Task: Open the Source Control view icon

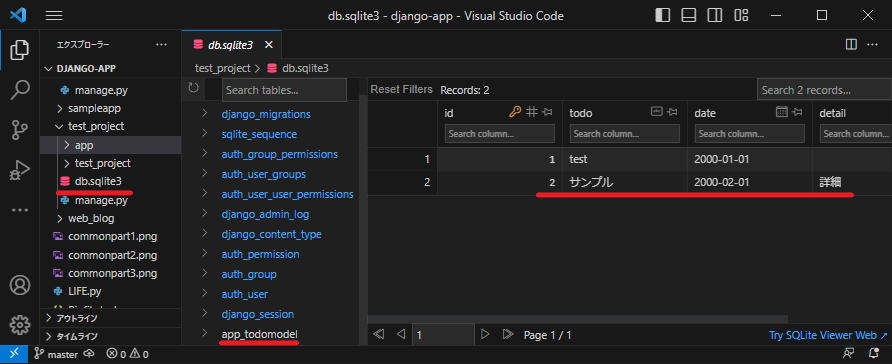Action: tap(19, 130)
